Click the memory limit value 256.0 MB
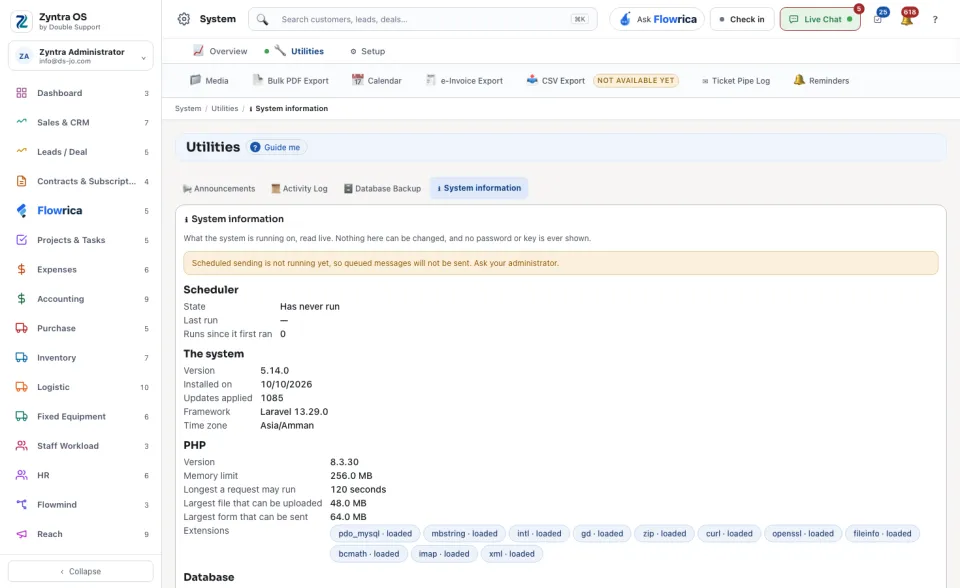The height and width of the screenshot is (588, 960). (x=351, y=475)
